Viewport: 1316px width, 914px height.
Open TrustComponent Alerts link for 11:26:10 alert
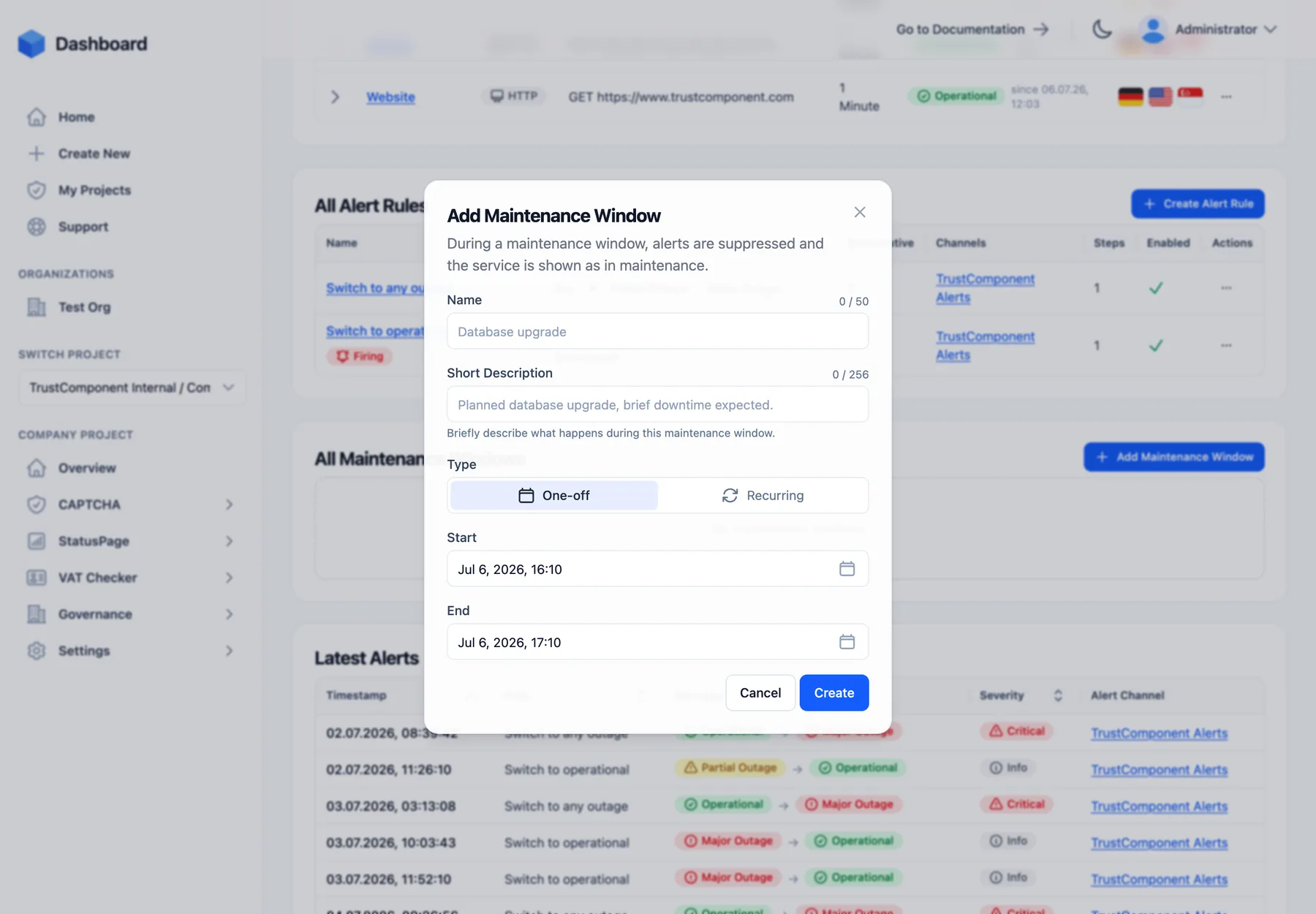point(1159,769)
